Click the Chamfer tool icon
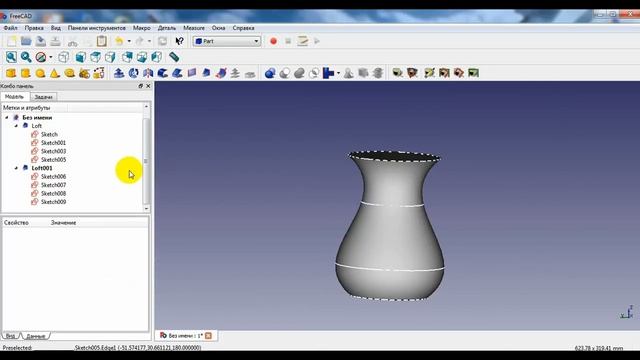 pyautogui.click(x=177, y=73)
